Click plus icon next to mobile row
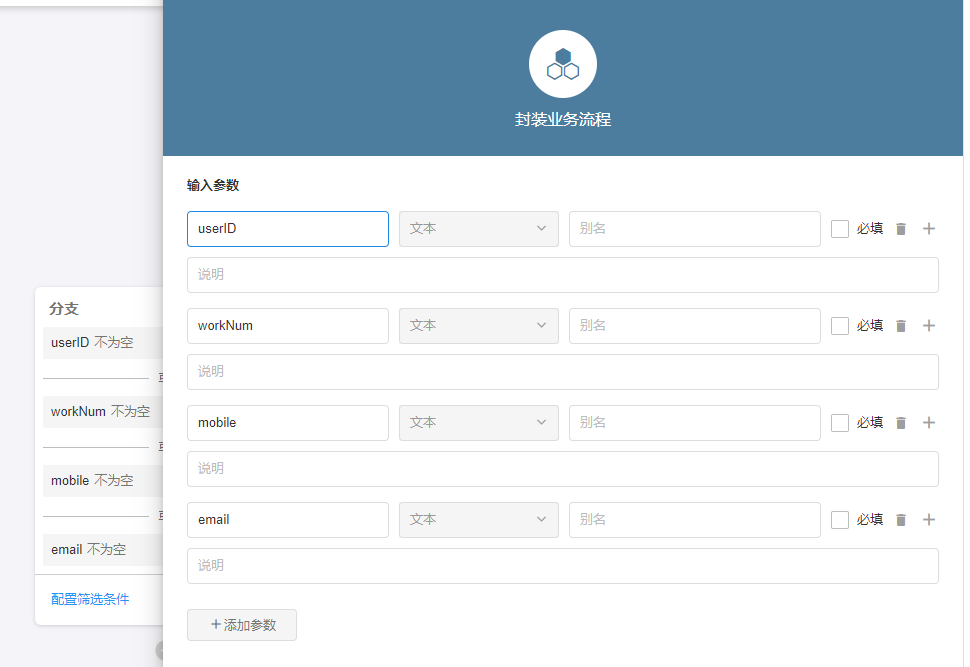 929,423
